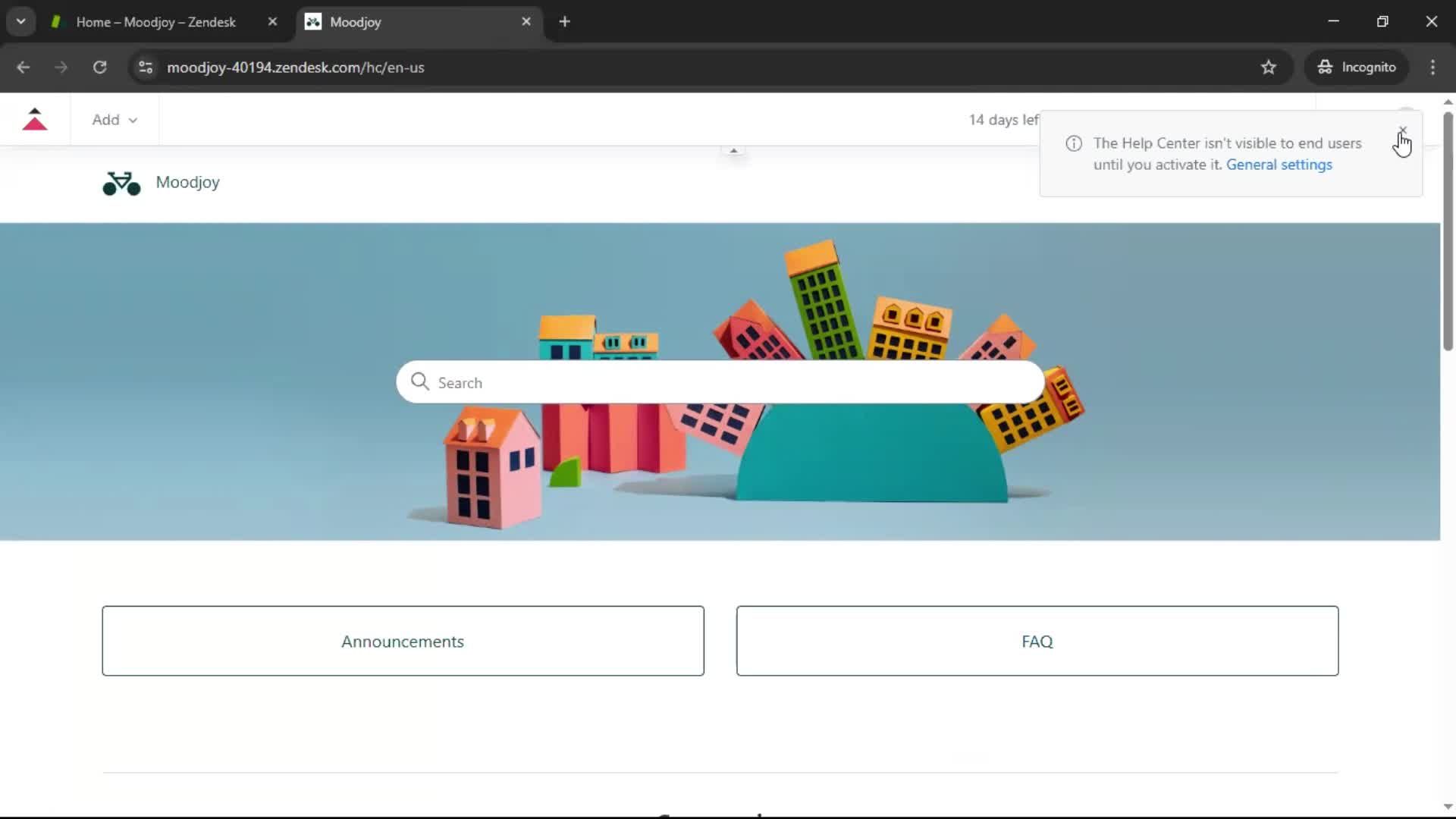Close the Moodjoy browser tab
This screenshot has height=819, width=1456.
[x=526, y=22]
